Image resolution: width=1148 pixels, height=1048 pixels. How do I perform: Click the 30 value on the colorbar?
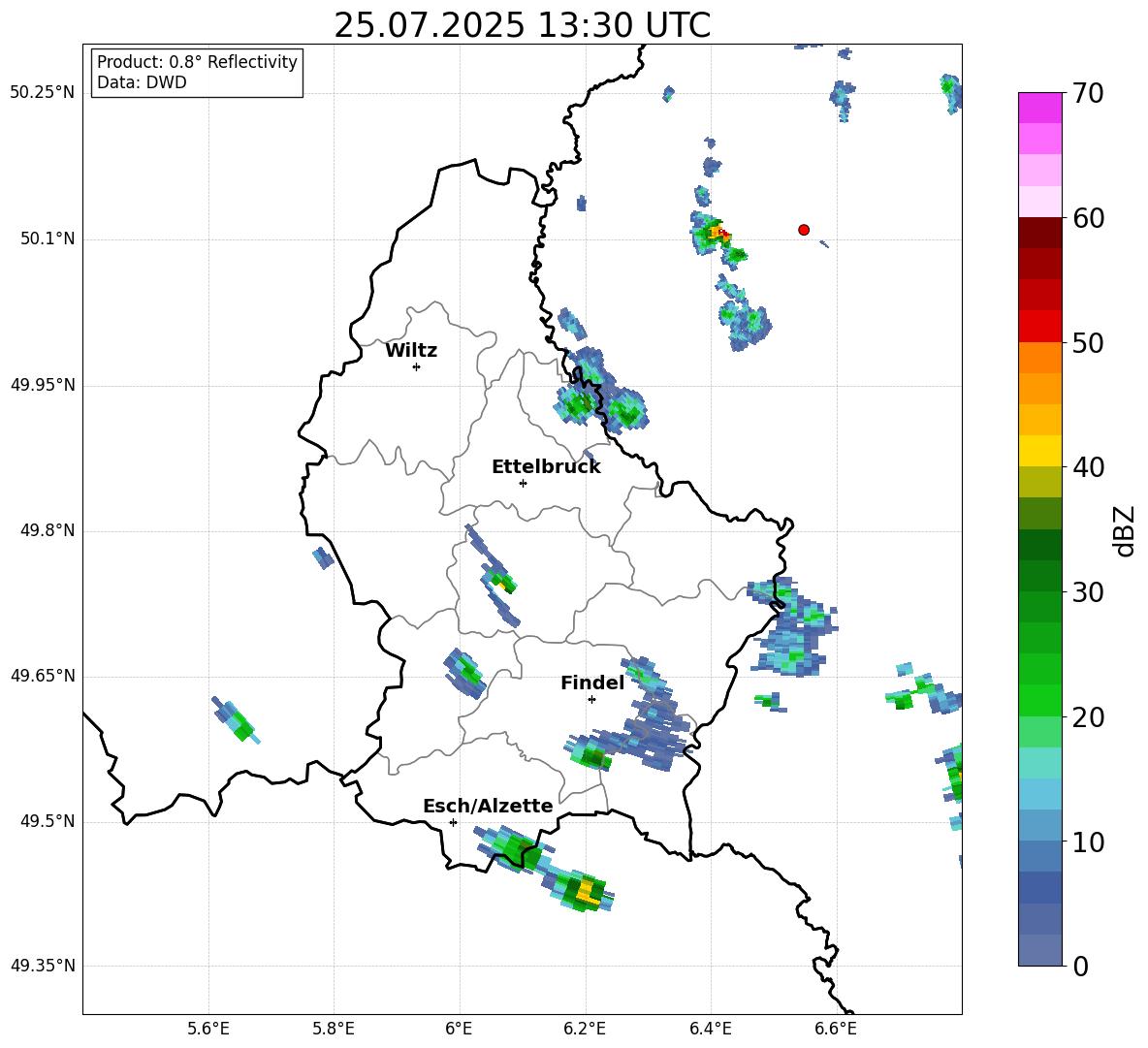click(1088, 592)
